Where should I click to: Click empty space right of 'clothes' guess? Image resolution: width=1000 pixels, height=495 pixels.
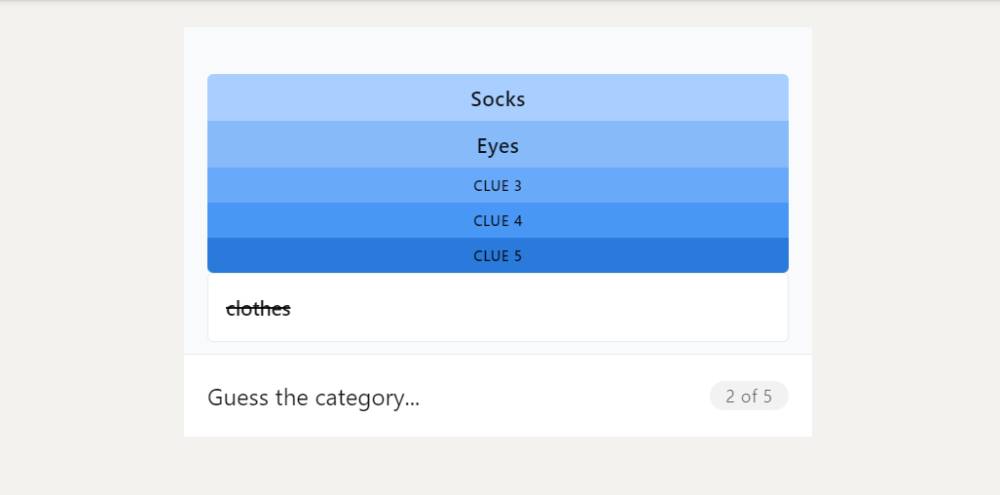coord(536,309)
